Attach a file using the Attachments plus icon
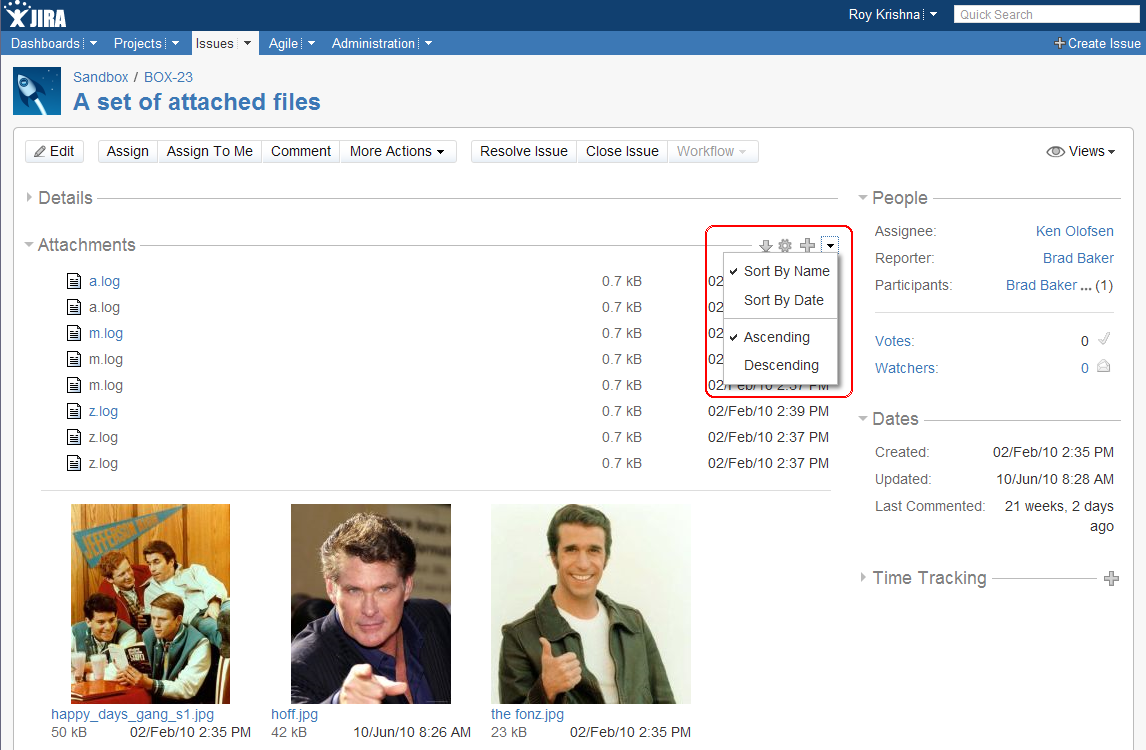The width and height of the screenshot is (1146, 750). coord(807,246)
